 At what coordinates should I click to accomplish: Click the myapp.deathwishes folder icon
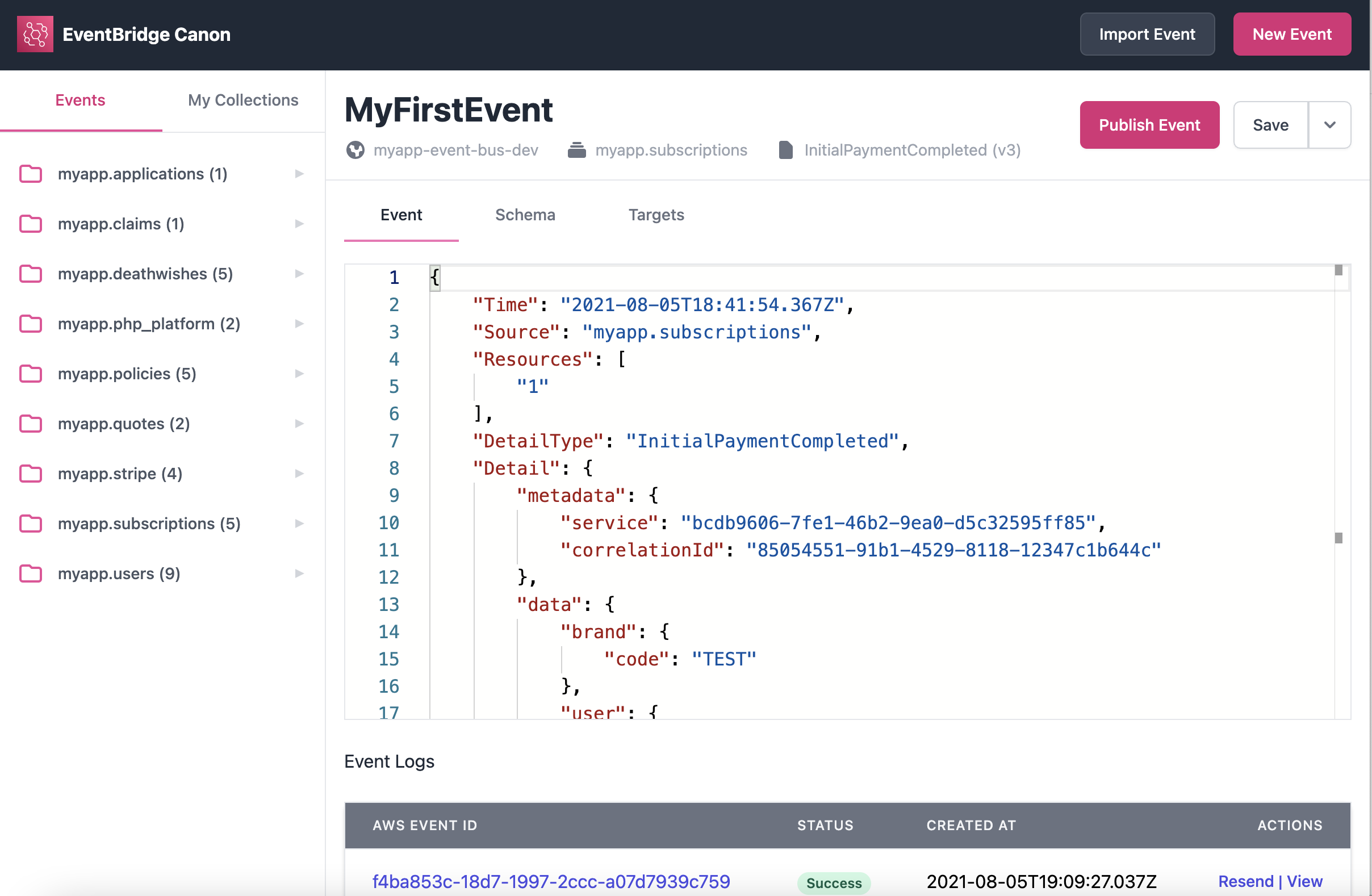coord(31,274)
